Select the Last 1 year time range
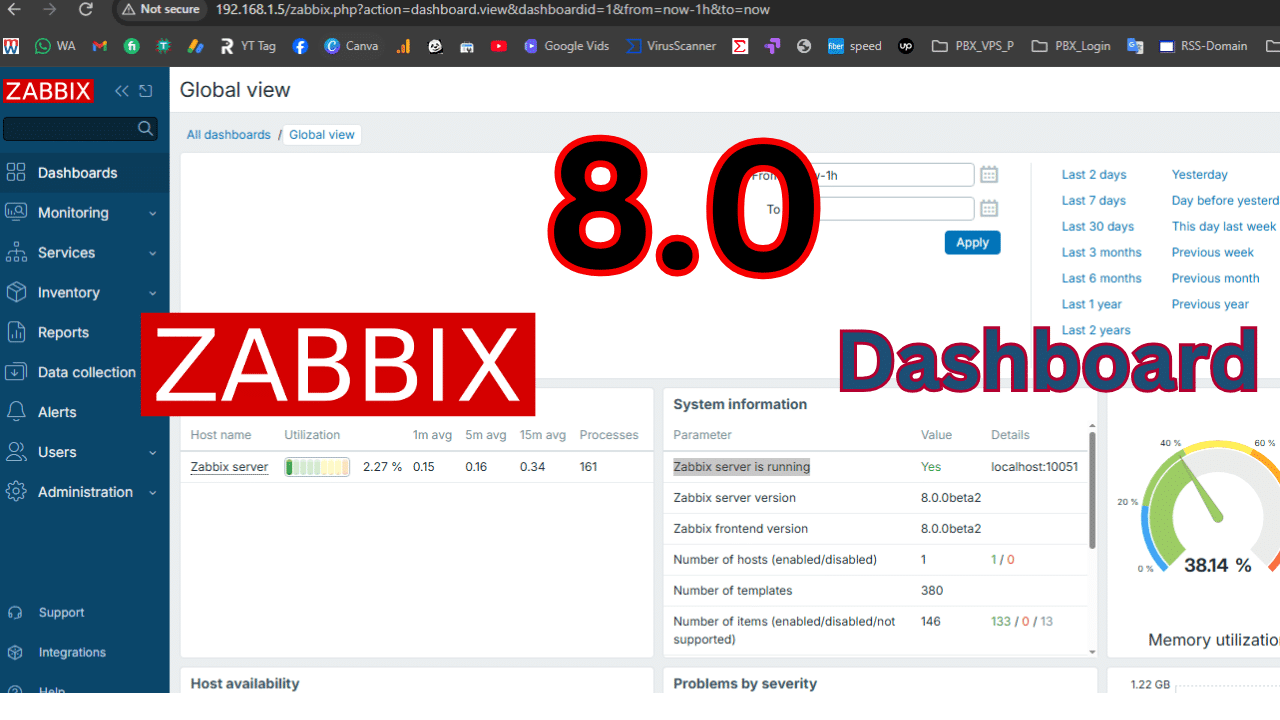 pyautogui.click(x=1092, y=305)
